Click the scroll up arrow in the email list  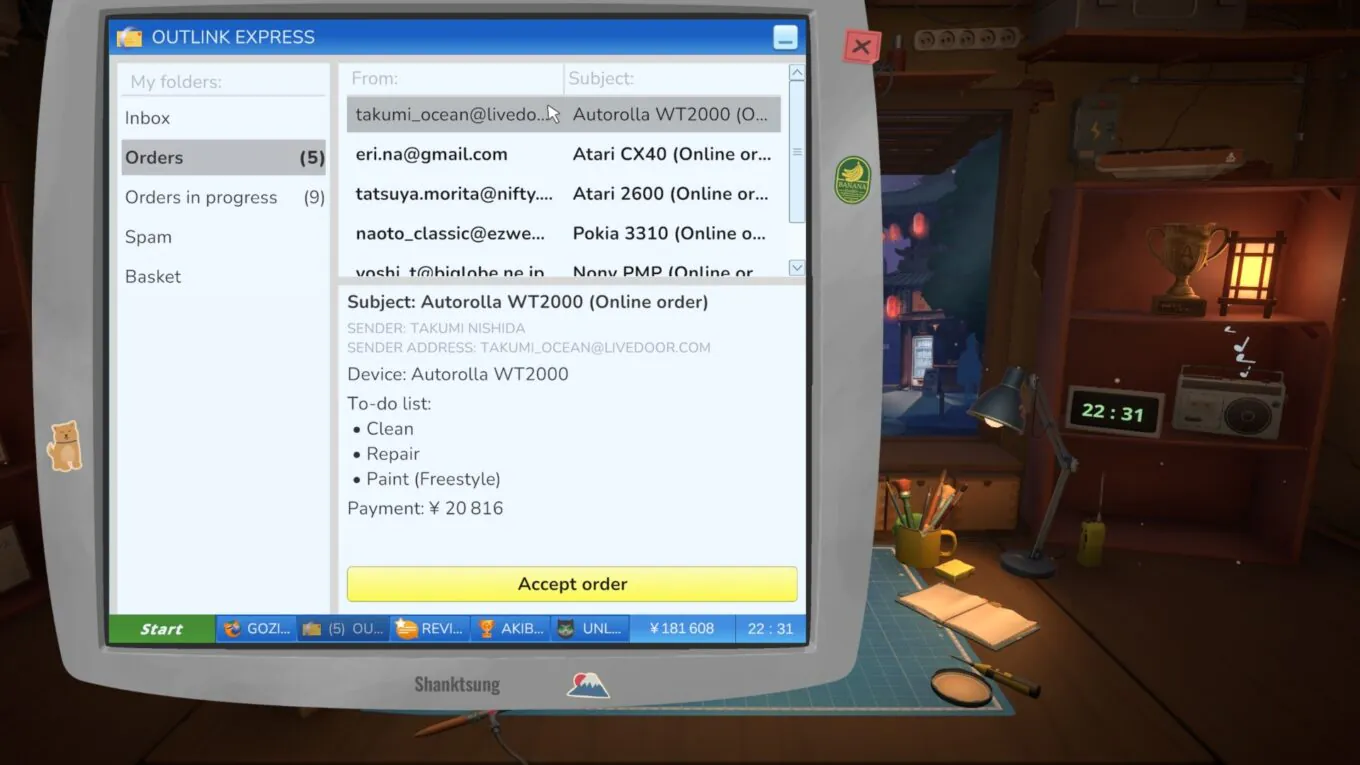(797, 72)
